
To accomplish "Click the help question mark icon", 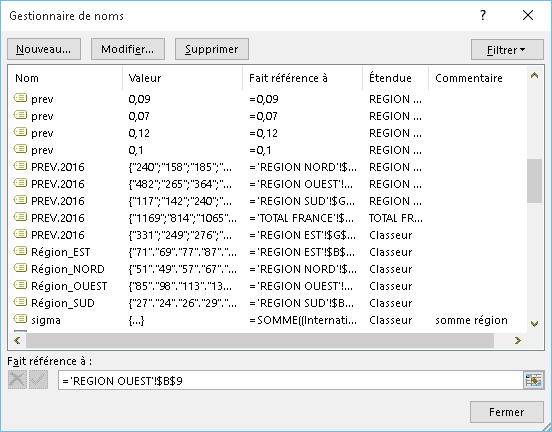I will coord(483,15).
